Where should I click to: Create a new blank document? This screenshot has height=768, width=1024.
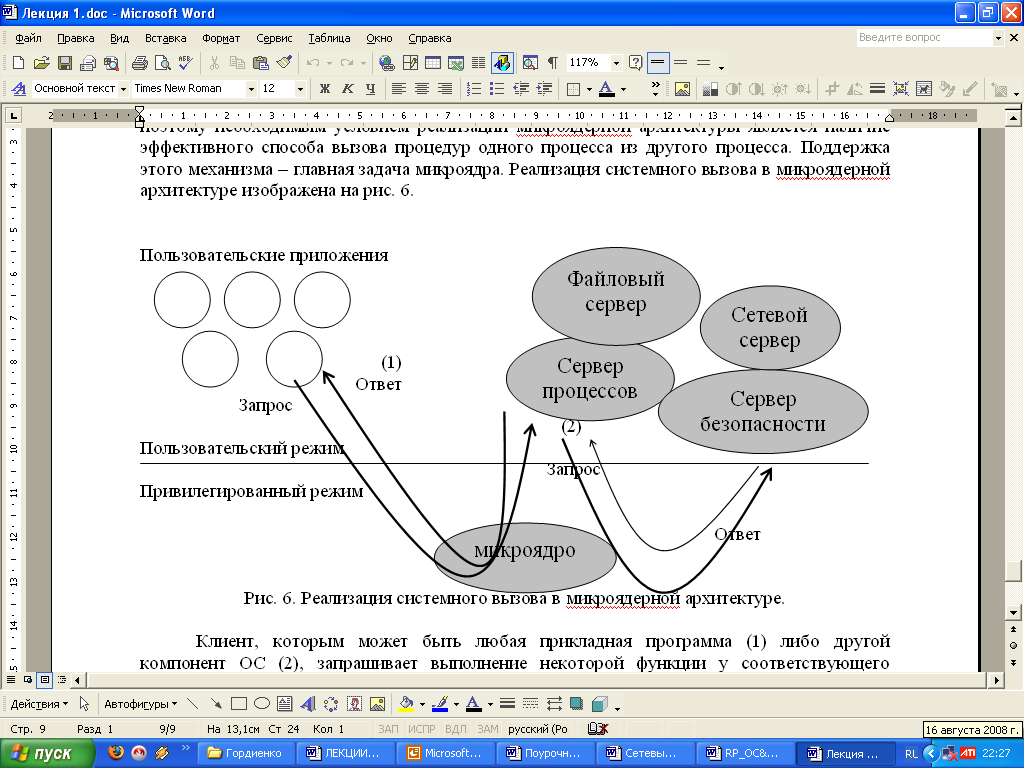click(18, 63)
